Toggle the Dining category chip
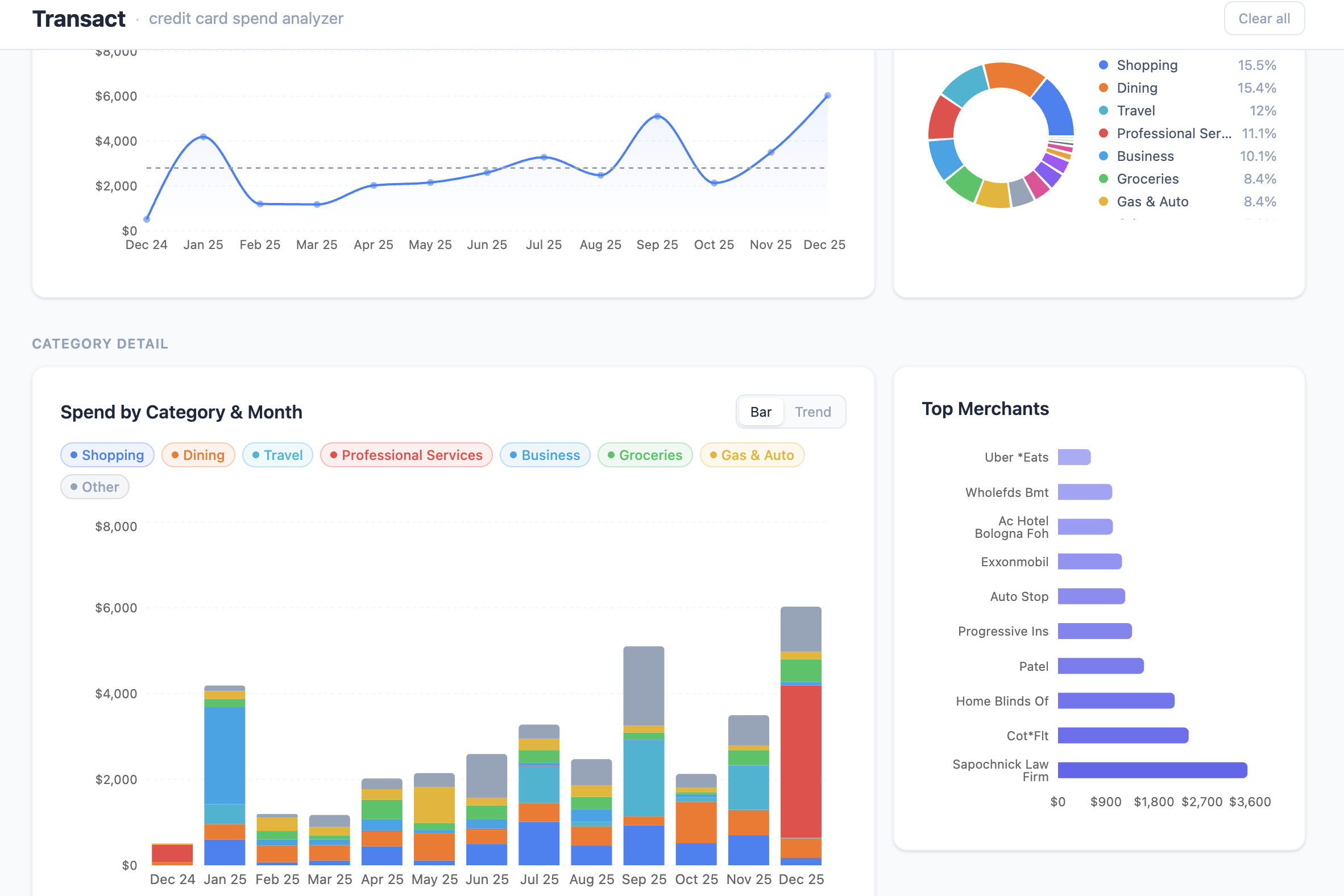The width and height of the screenshot is (1344, 896). coord(198,455)
